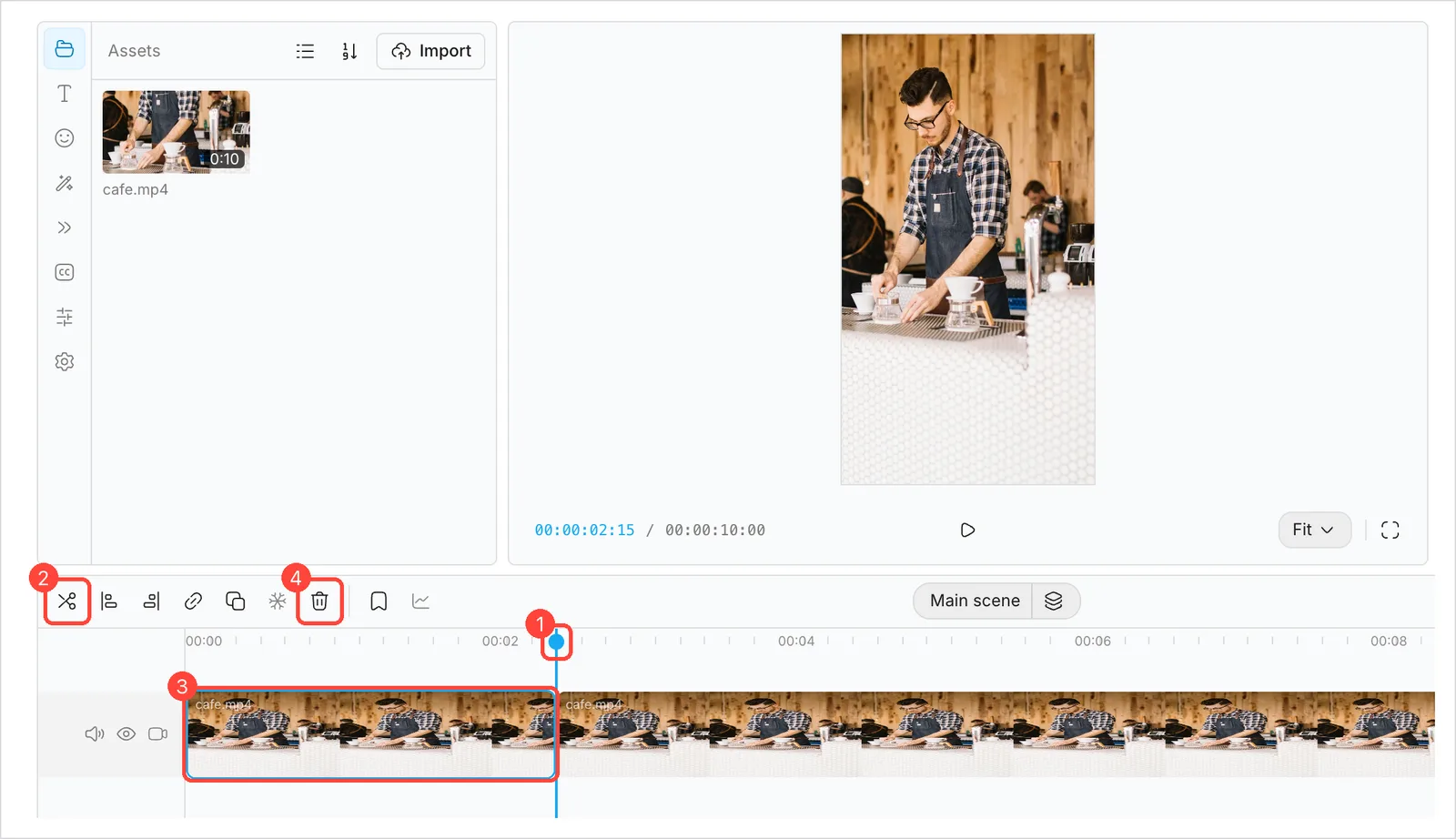Click the cafe.mp4 file name
This screenshot has width=1456, height=839.
[x=135, y=189]
